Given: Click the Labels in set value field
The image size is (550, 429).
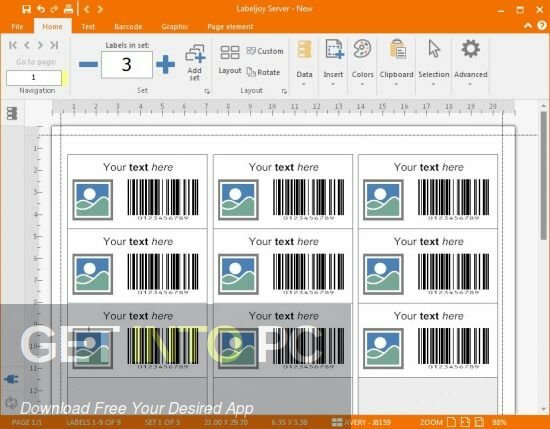Looking at the screenshot, I should tap(127, 65).
